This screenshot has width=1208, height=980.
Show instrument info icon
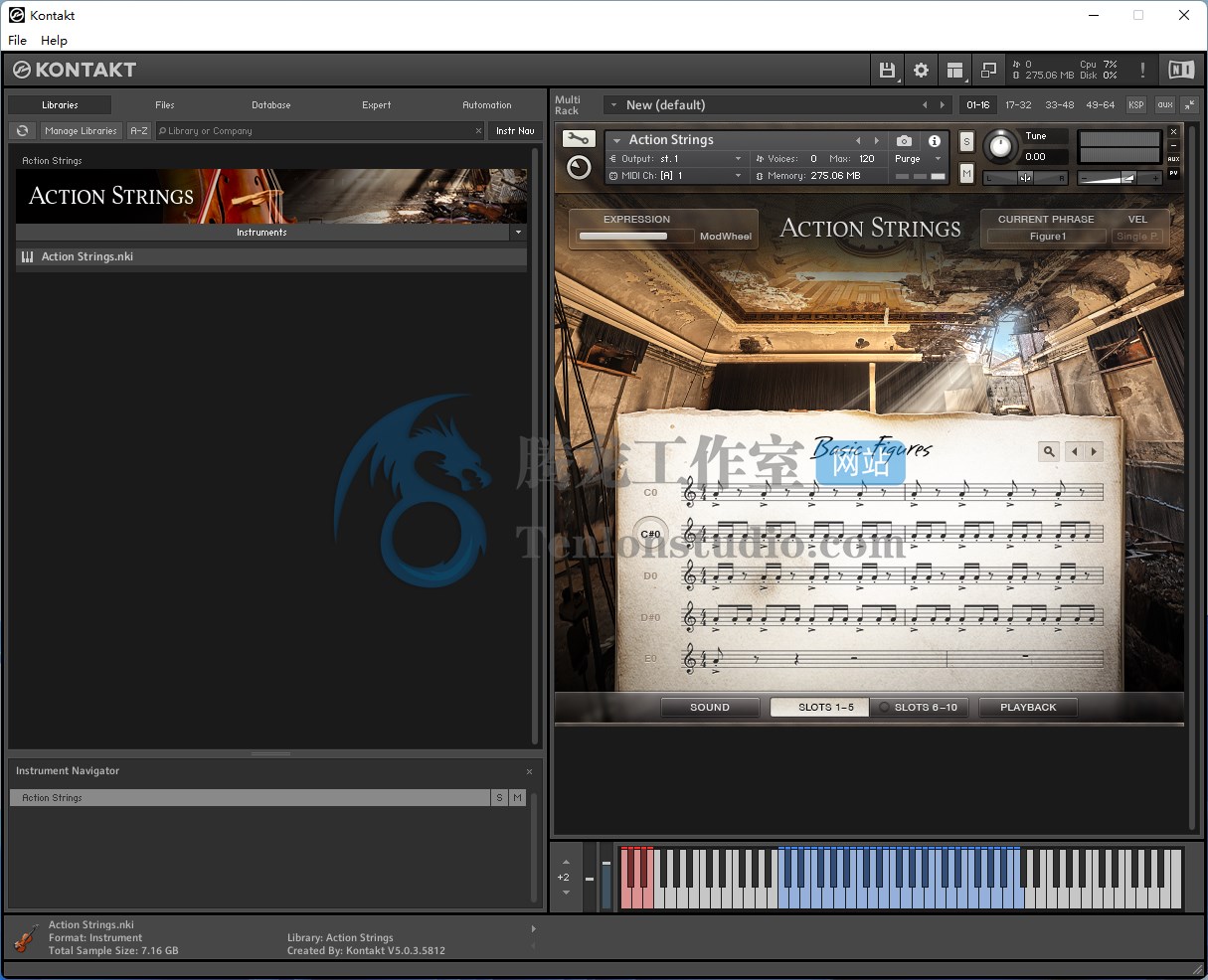pyautogui.click(x=935, y=141)
